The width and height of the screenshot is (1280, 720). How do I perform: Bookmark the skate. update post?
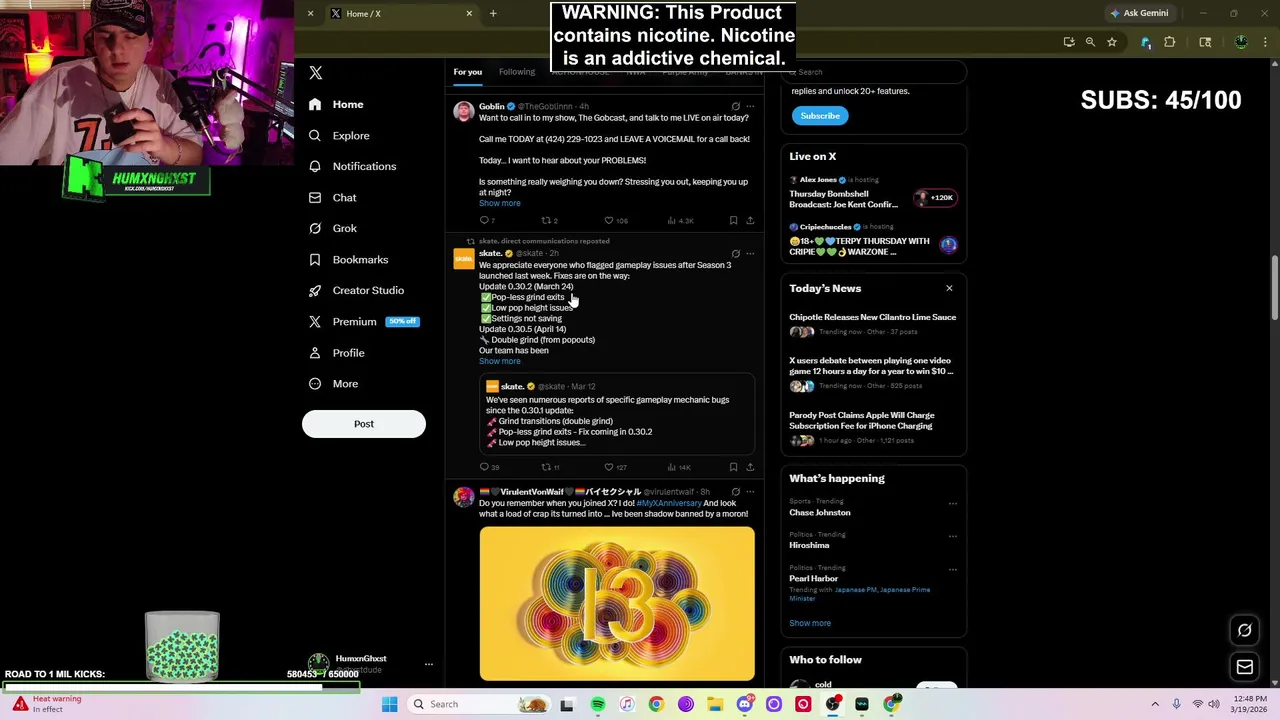pos(733,467)
